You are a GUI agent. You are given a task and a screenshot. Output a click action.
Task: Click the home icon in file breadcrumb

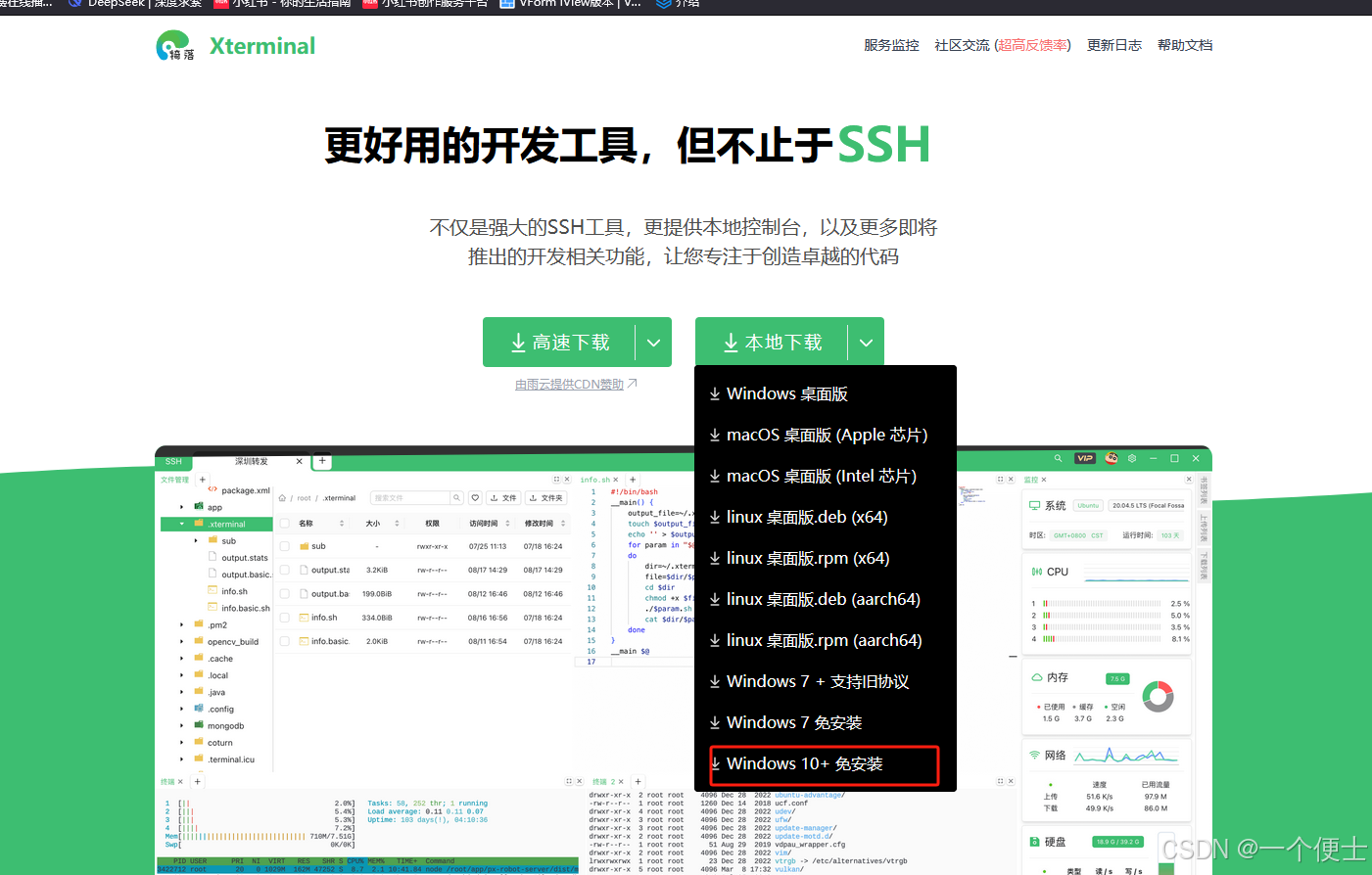click(x=282, y=498)
